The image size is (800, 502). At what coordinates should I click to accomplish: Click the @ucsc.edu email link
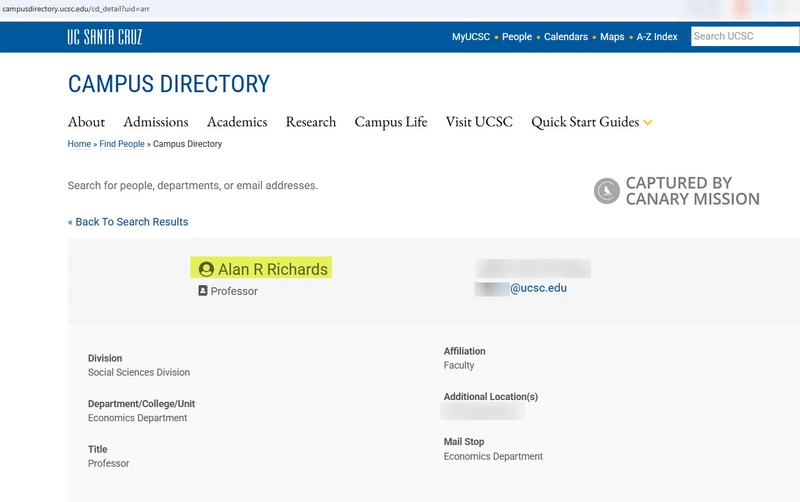click(x=538, y=288)
